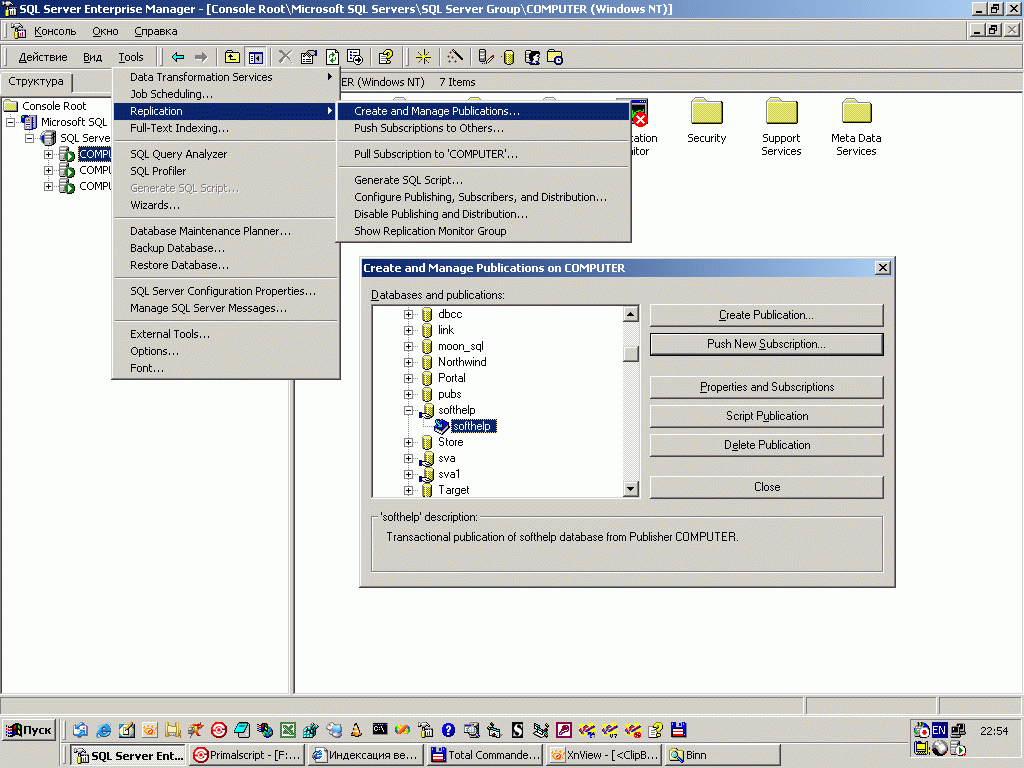Go up one level with folder-up icon
Screen dimensions: 1024x768
click(232, 57)
